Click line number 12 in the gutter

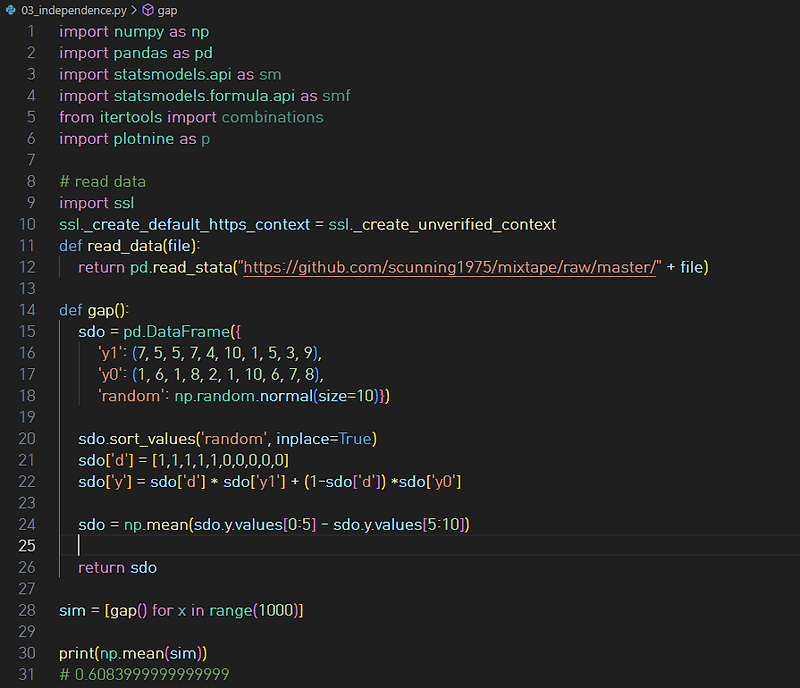(x=25, y=267)
